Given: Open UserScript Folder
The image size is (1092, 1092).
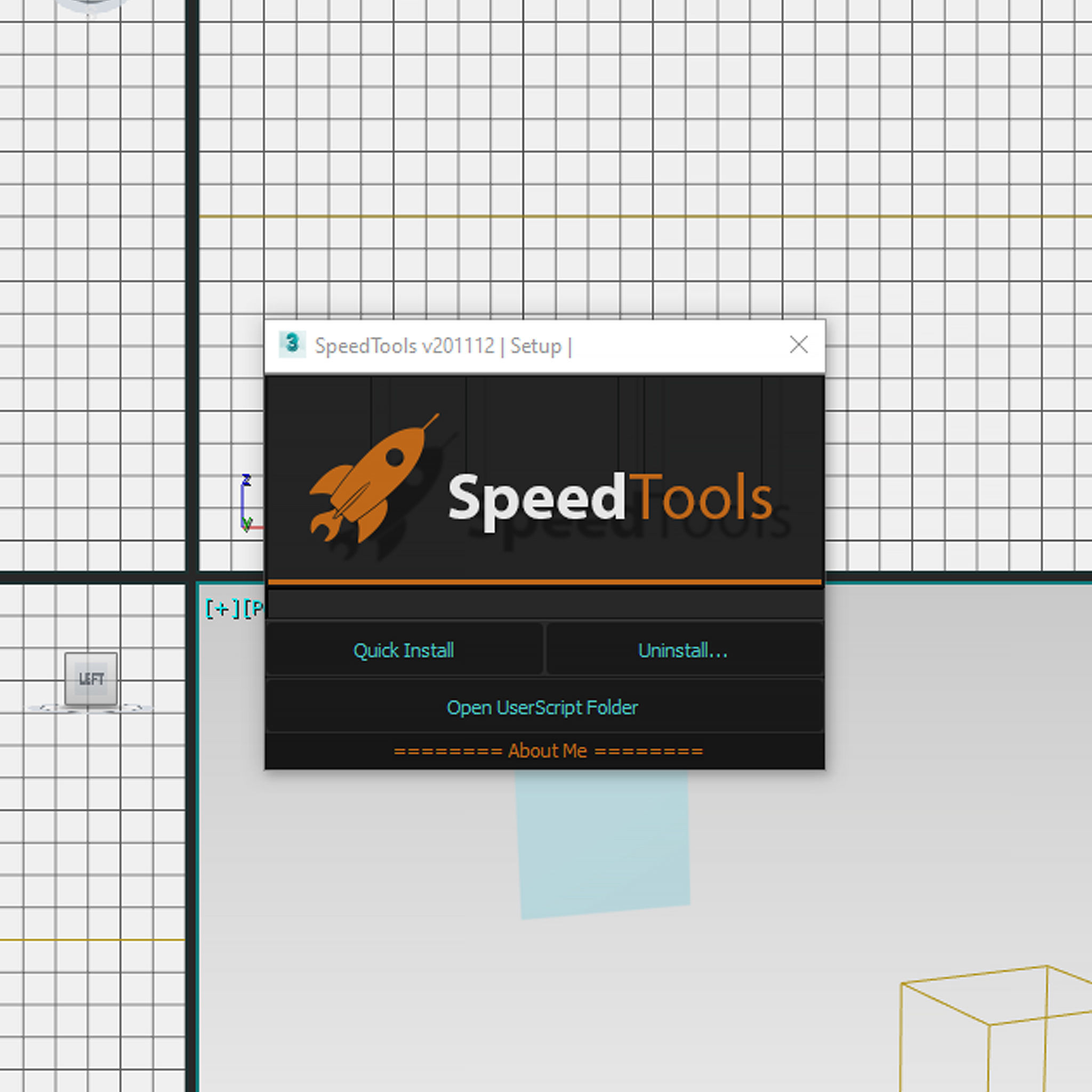Looking at the screenshot, I should point(544,706).
